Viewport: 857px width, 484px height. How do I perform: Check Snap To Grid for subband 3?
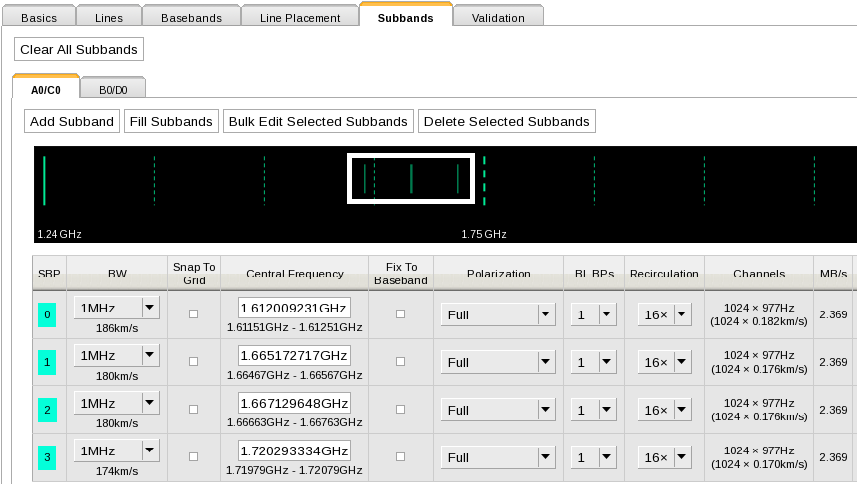194,457
